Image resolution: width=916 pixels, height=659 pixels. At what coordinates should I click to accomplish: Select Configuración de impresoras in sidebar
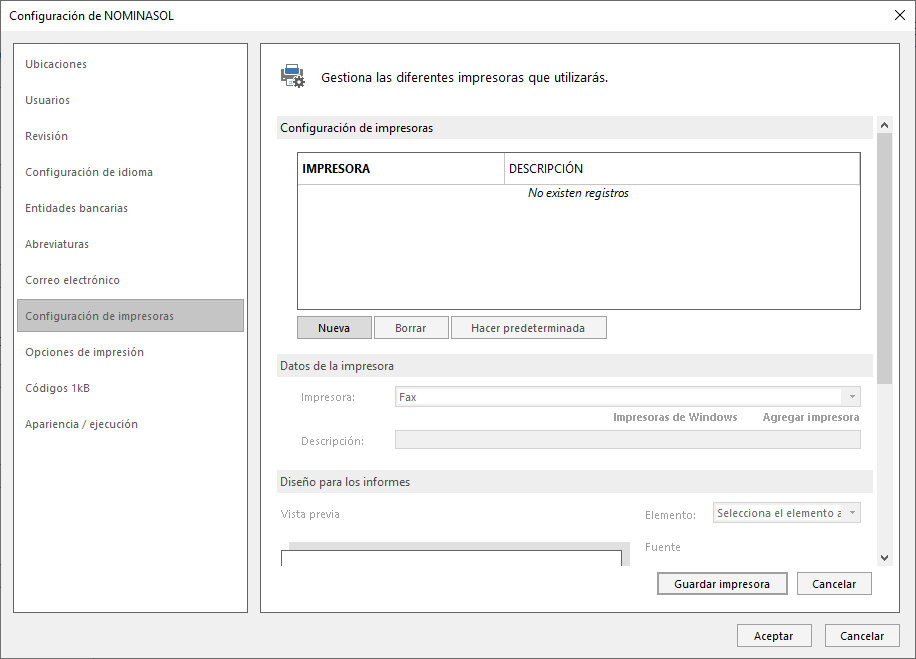[130, 316]
